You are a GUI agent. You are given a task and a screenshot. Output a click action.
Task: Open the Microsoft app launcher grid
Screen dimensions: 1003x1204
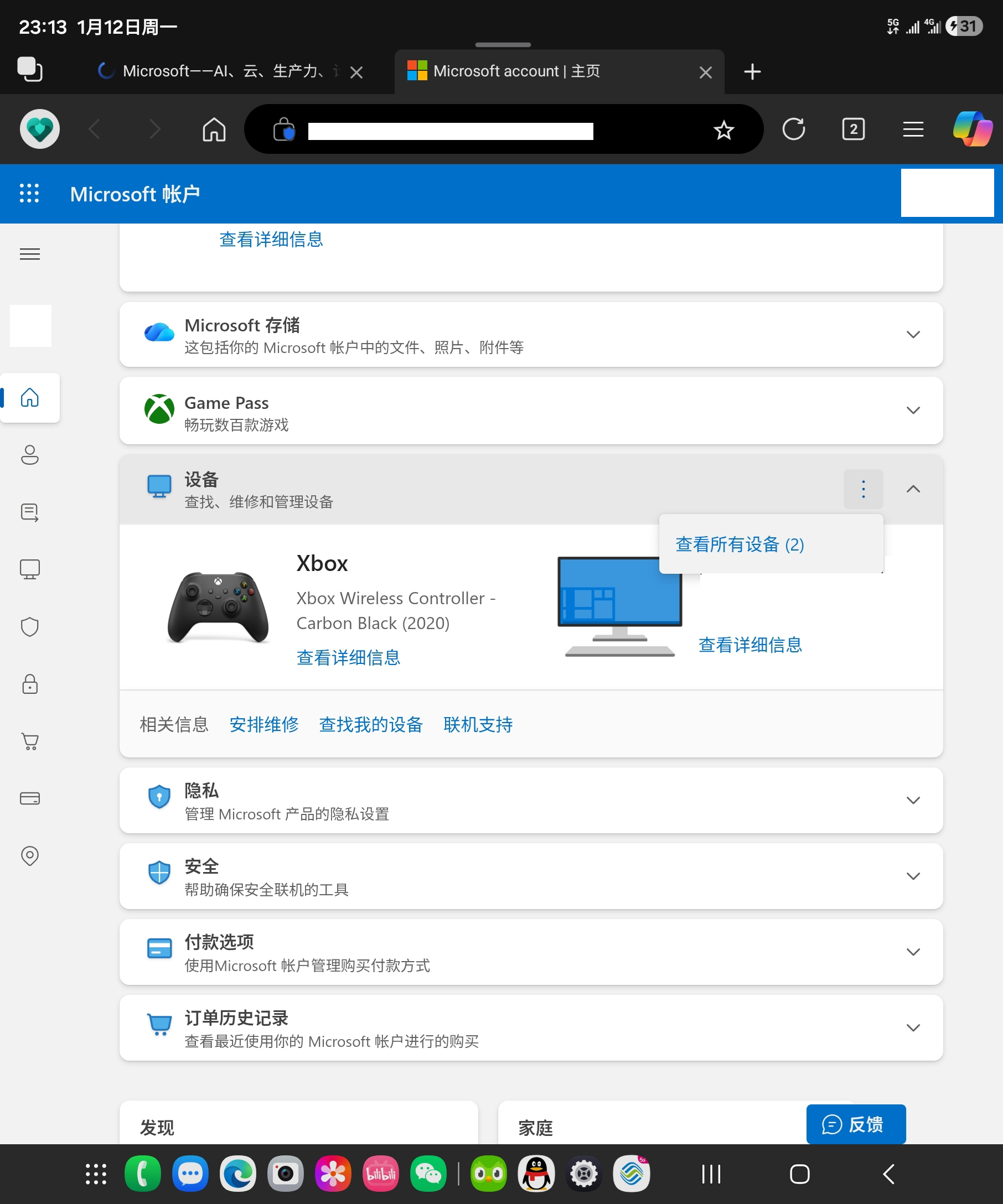pyautogui.click(x=29, y=194)
